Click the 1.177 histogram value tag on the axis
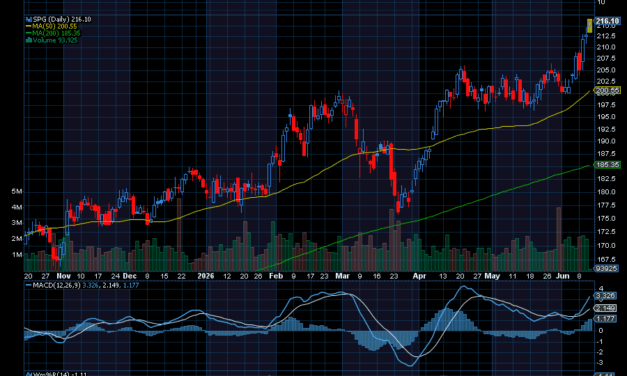627x376 pixels. pyautogui.click(x=606, y=319)
